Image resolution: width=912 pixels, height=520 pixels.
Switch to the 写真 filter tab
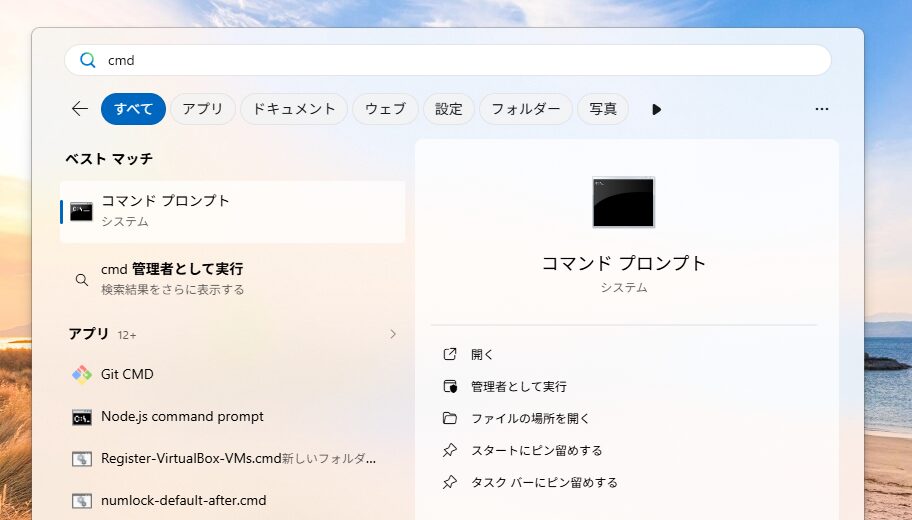click(603, 109)
